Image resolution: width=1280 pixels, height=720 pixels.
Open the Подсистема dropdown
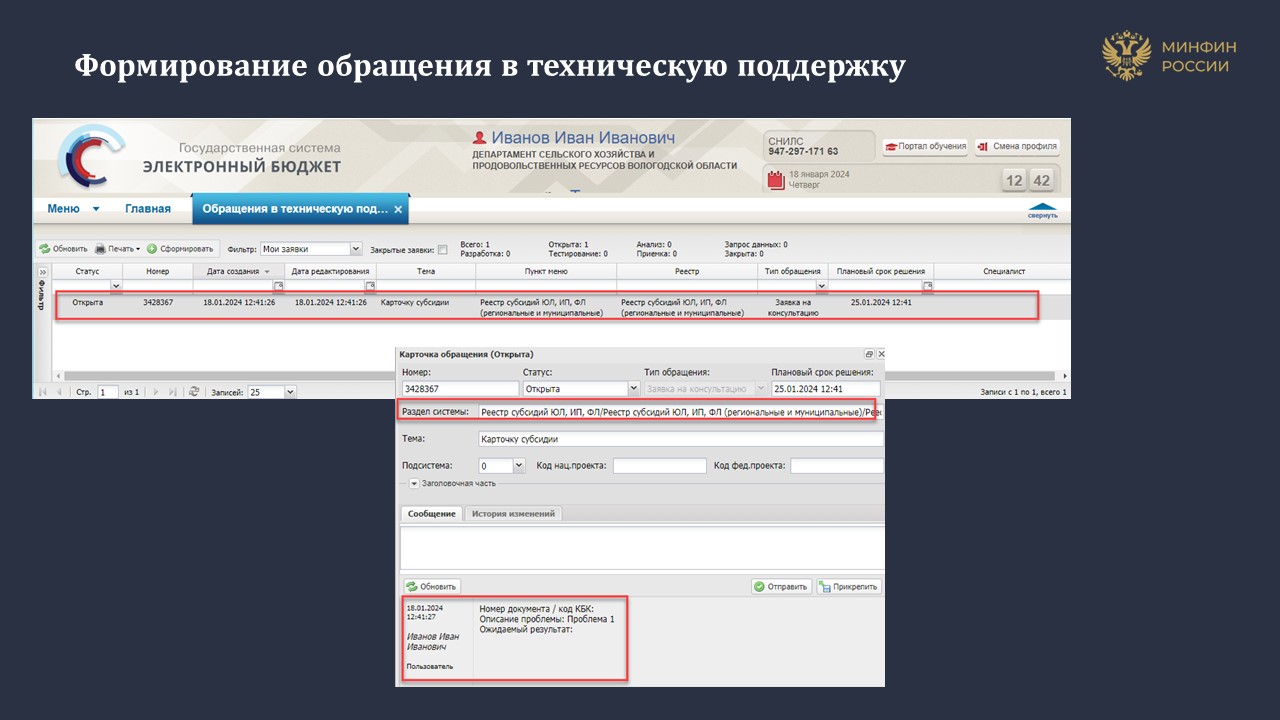pos(519,466)
